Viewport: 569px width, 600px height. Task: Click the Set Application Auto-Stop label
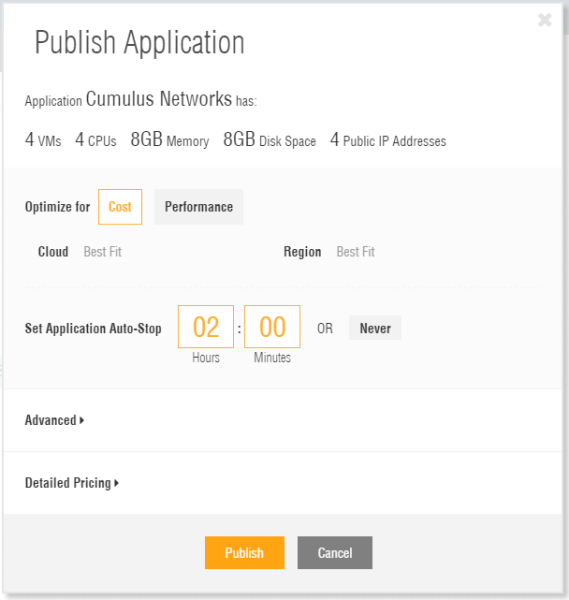93,328
